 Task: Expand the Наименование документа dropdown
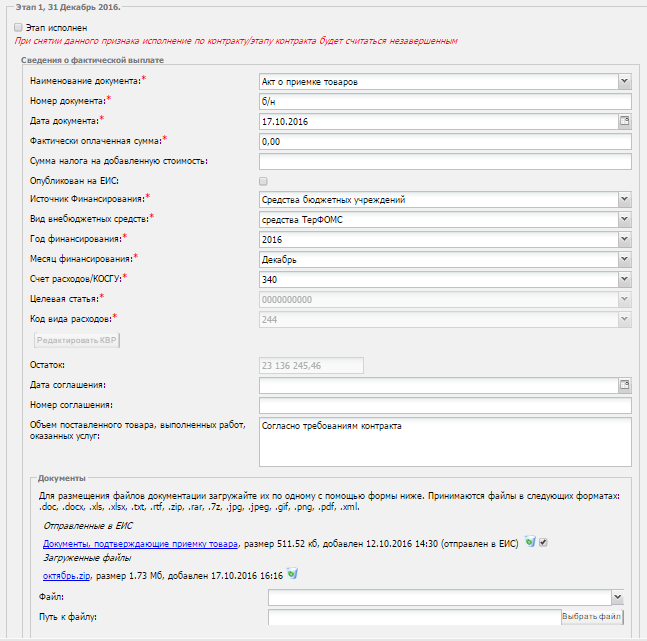(624, 81)
